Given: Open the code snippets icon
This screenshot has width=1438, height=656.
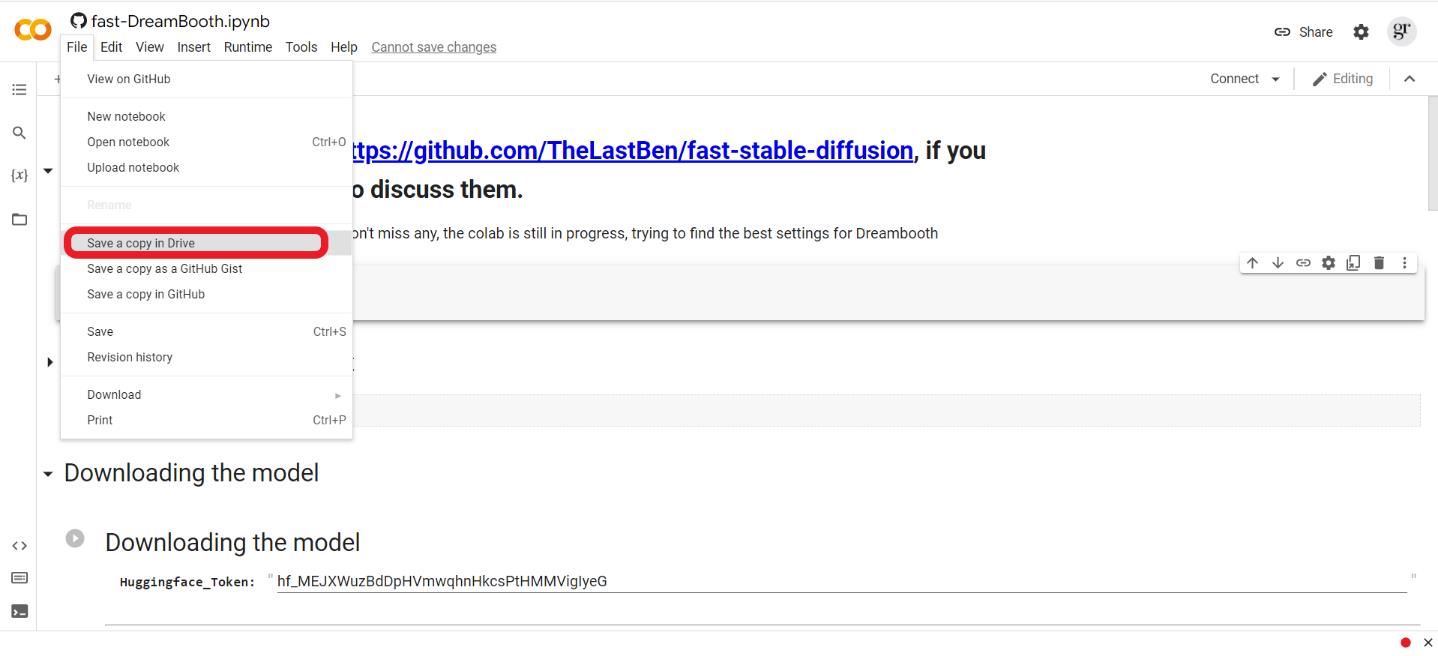Looking at the screenshot, I should coord(18,546).
